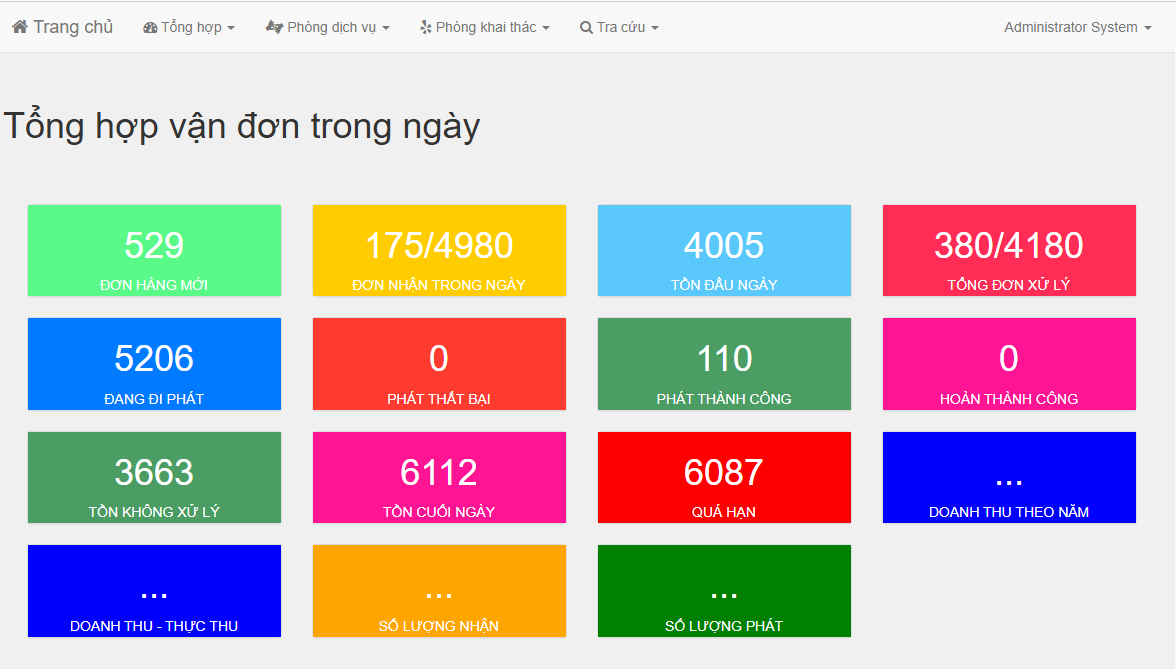Viewport: 1176px width, 669px height.
Task: Click the handshake icon beside Phòng dịch vụ
Action: click(274, 27)
